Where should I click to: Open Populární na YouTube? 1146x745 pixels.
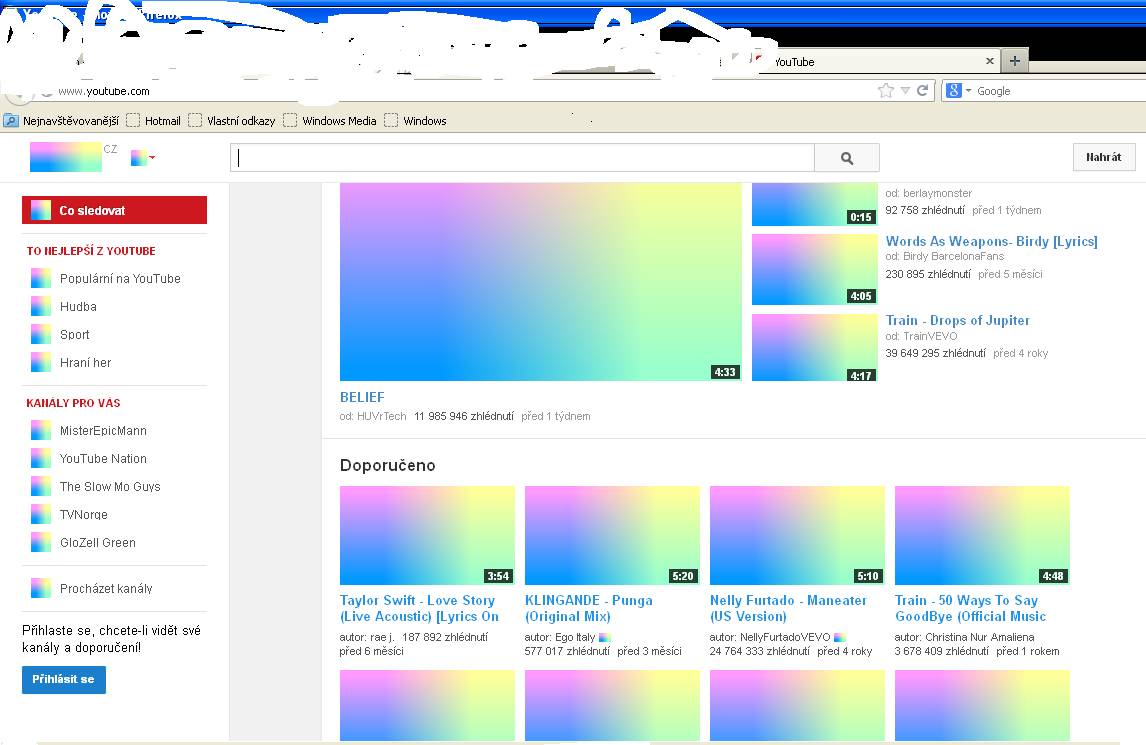pyautogui.click(x=120, y=279)
